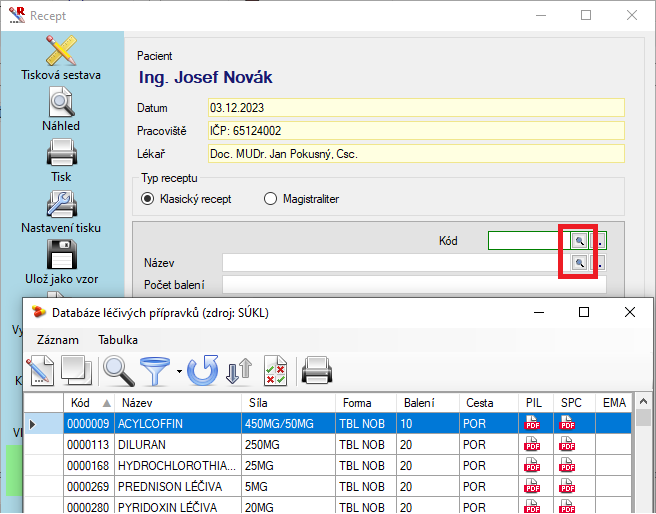
Task: Sort by the Balení column header
Action: coord(428,403)
